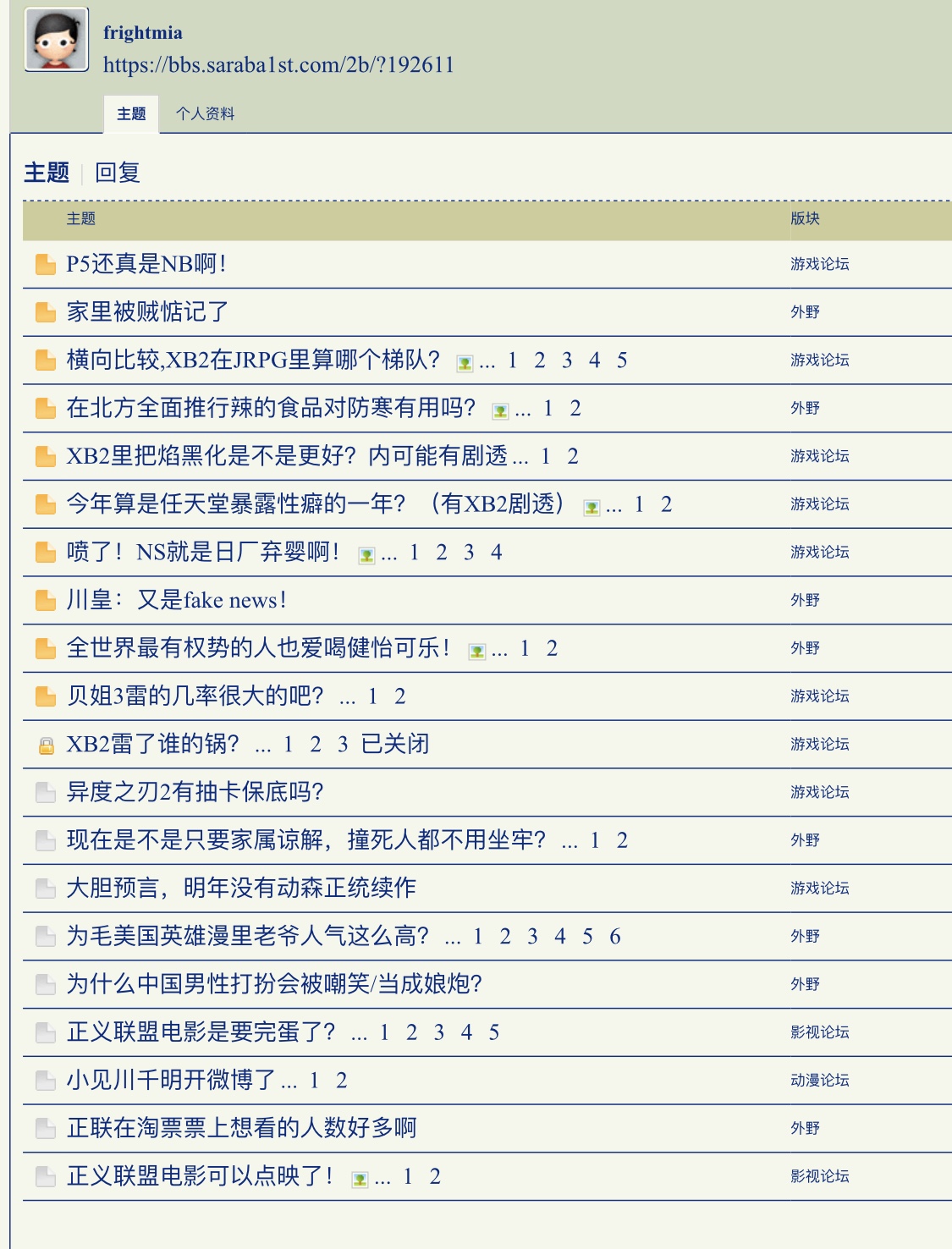Click folder icon beside 横向比较,XB2 thread
The width and height of the screenshot is (952, 1249).
pyautogui.click(x=46, y=360)
